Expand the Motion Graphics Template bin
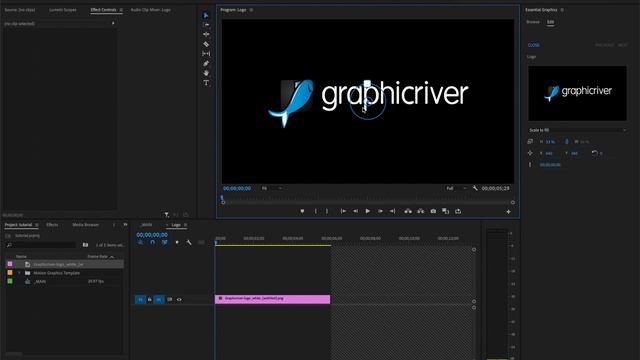The width and height of the screenshot is (640, 360). tap(19, 273)
